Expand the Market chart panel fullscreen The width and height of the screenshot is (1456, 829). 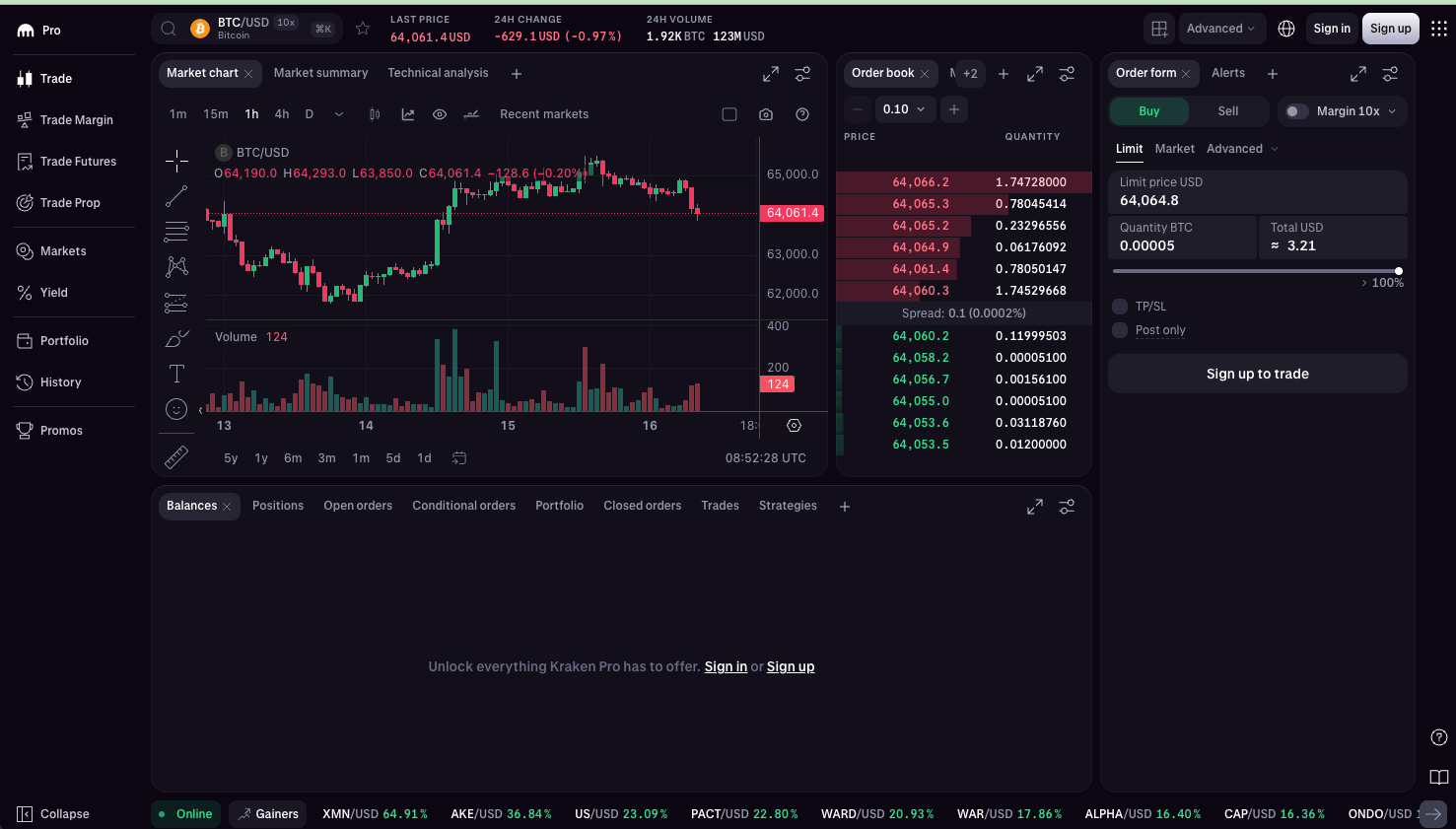[x=771, y=74]
